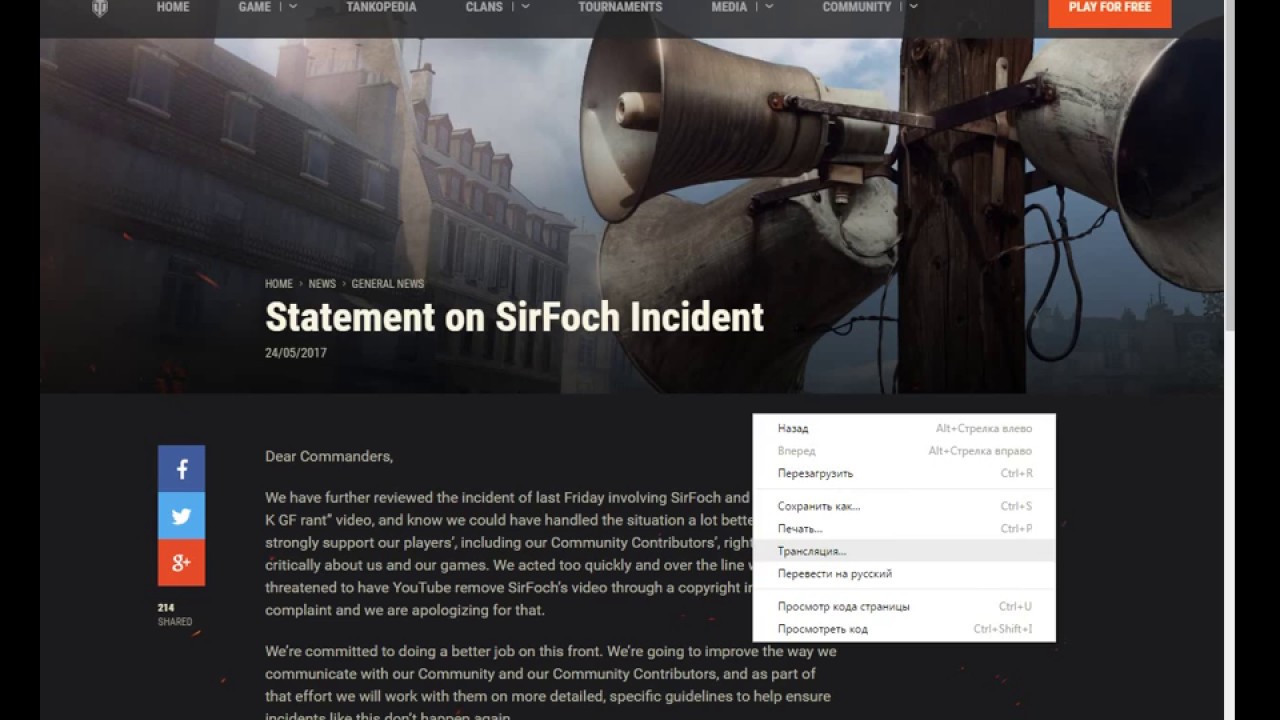Open the CLANS navigation menu
The width and height of the screenshot is (1280, 720).
484,7
